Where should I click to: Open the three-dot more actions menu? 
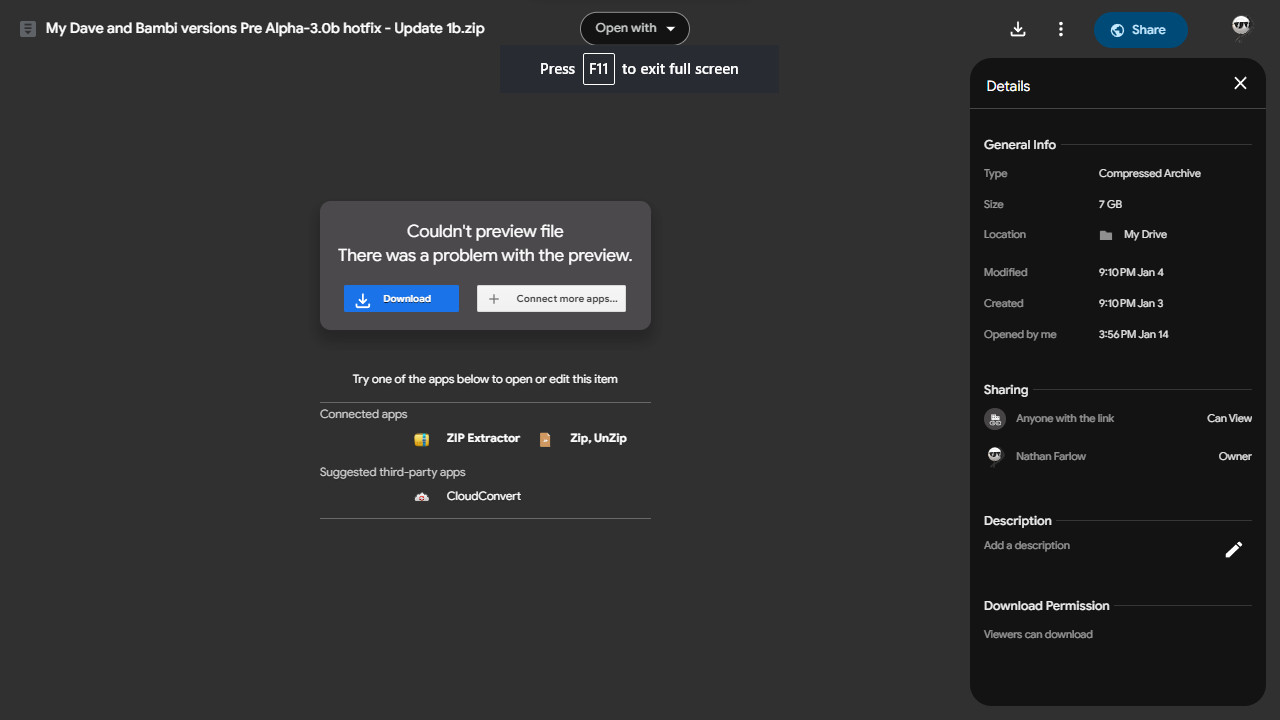pos(1061,29)
